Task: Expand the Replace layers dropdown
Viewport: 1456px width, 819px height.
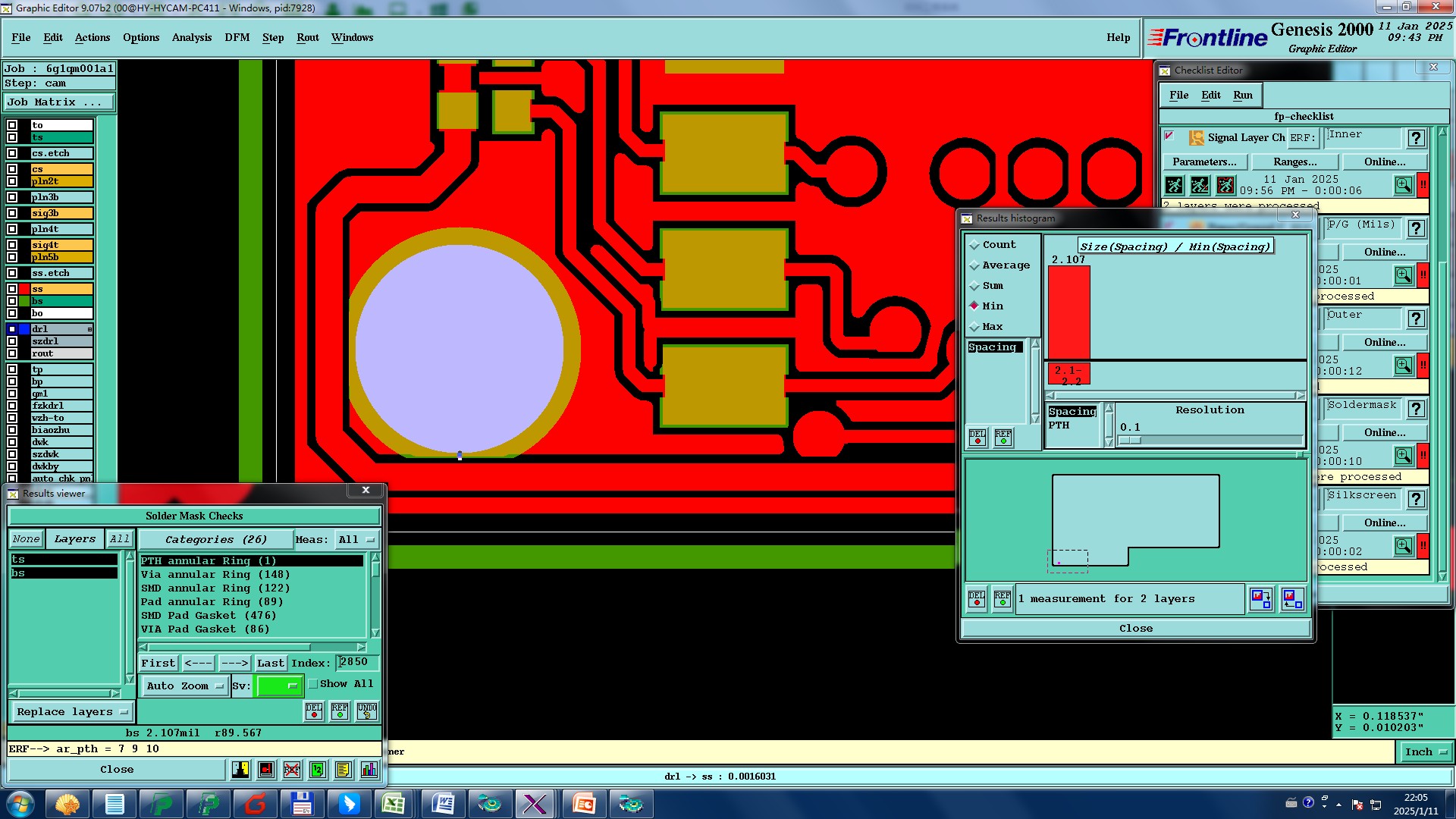Action: (72, 712)
